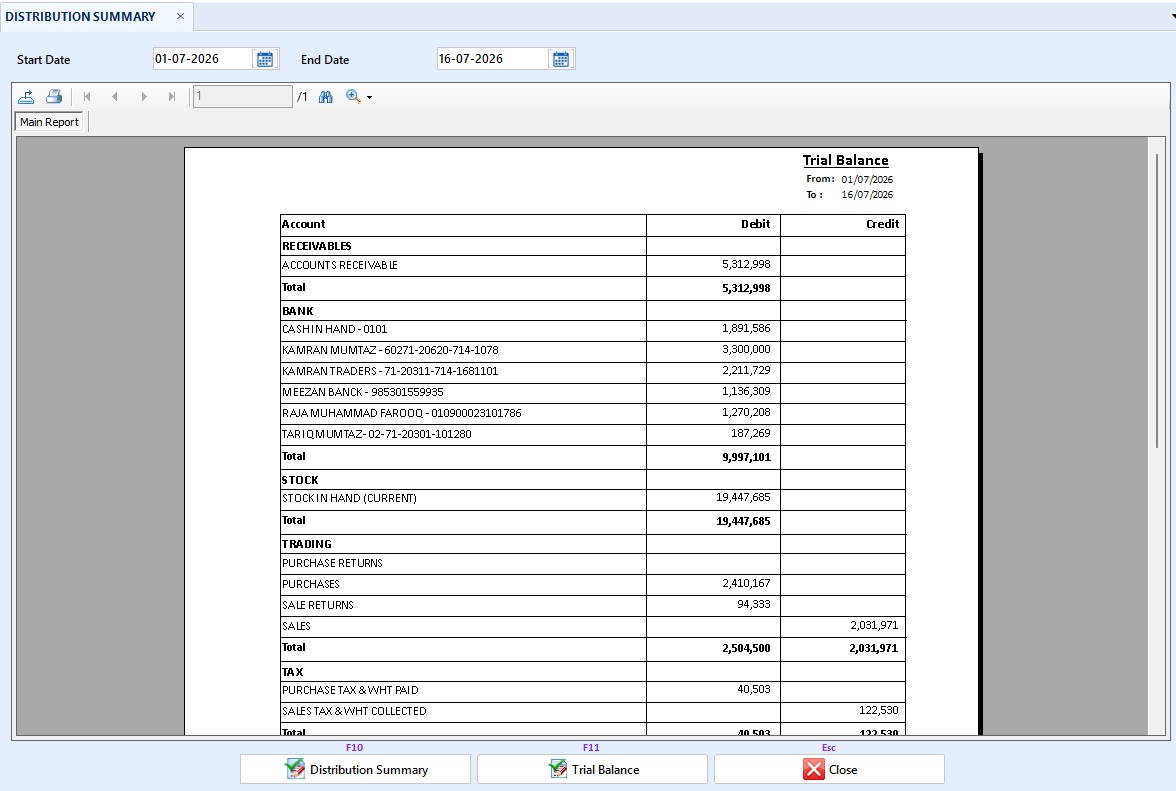The image size is (1176, 791).
Task: Click the Trial Balance button
Action: point(592,769)
